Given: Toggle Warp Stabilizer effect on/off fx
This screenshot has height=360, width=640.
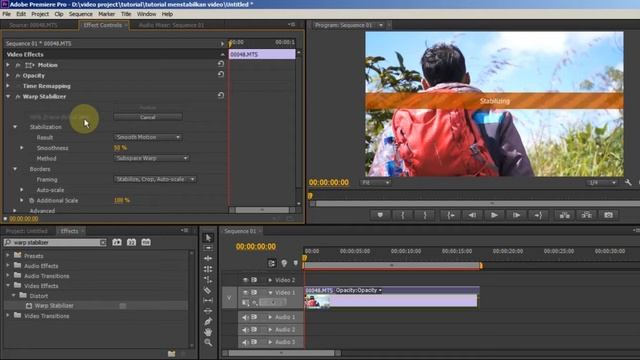Looking at the screenshot, I should pyautogui.click(x=18, y=97).
